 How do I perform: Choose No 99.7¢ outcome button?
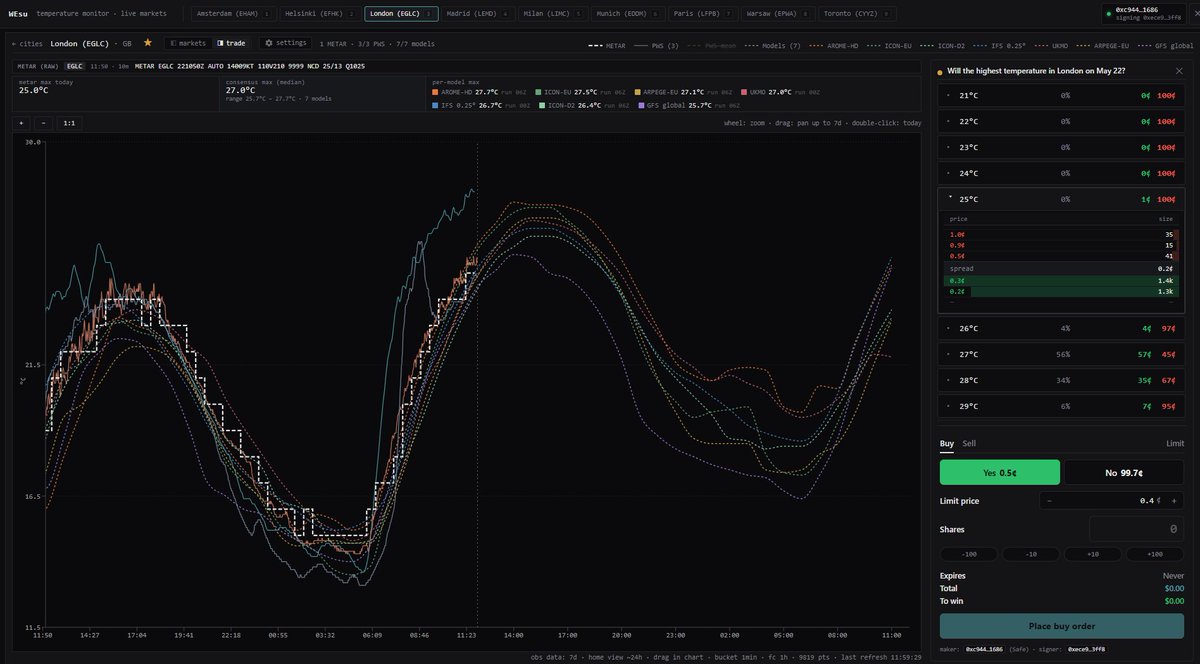[1124, 472]
